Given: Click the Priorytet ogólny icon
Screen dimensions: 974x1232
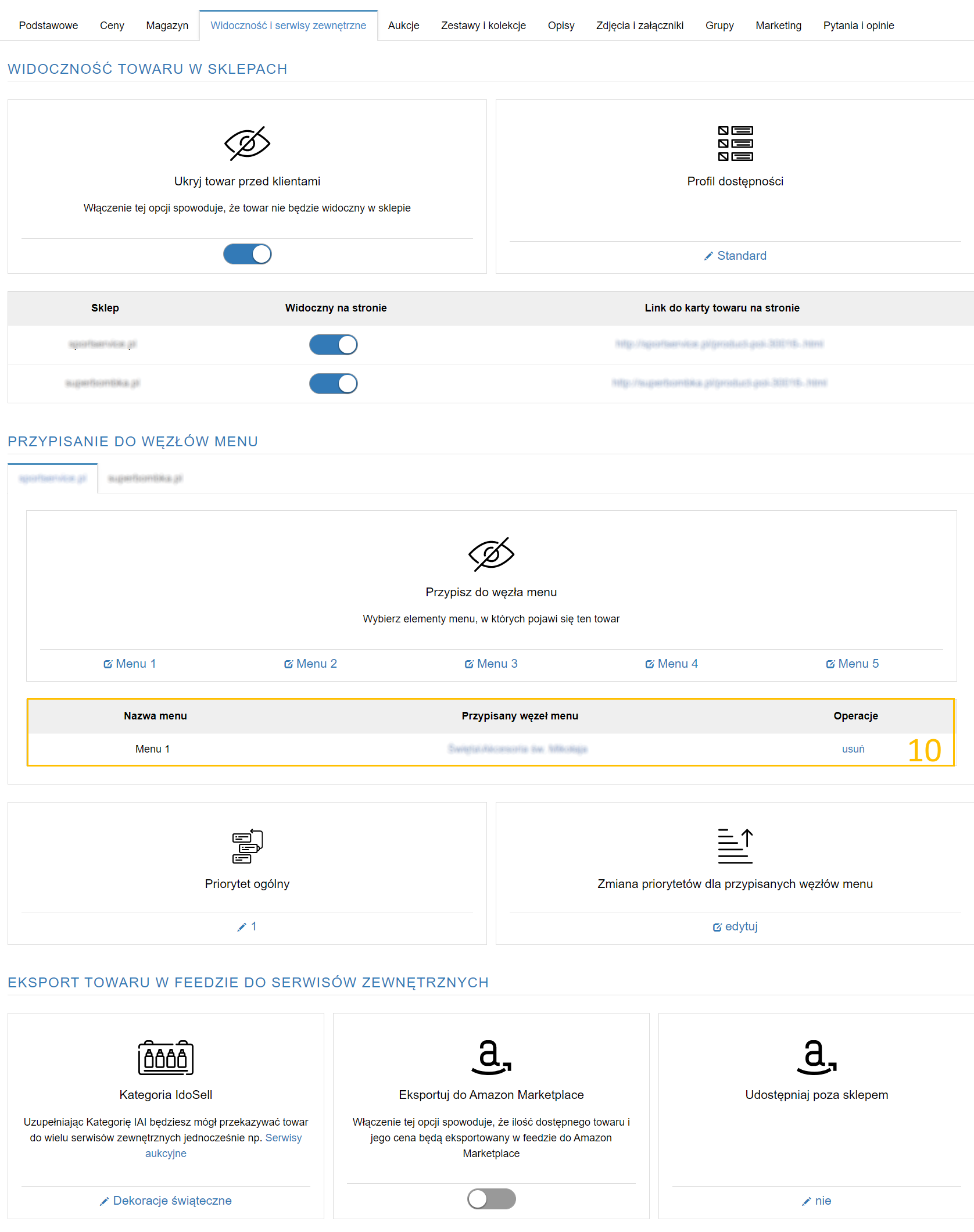Looking at the screenshot, I should tap(247, 846).
